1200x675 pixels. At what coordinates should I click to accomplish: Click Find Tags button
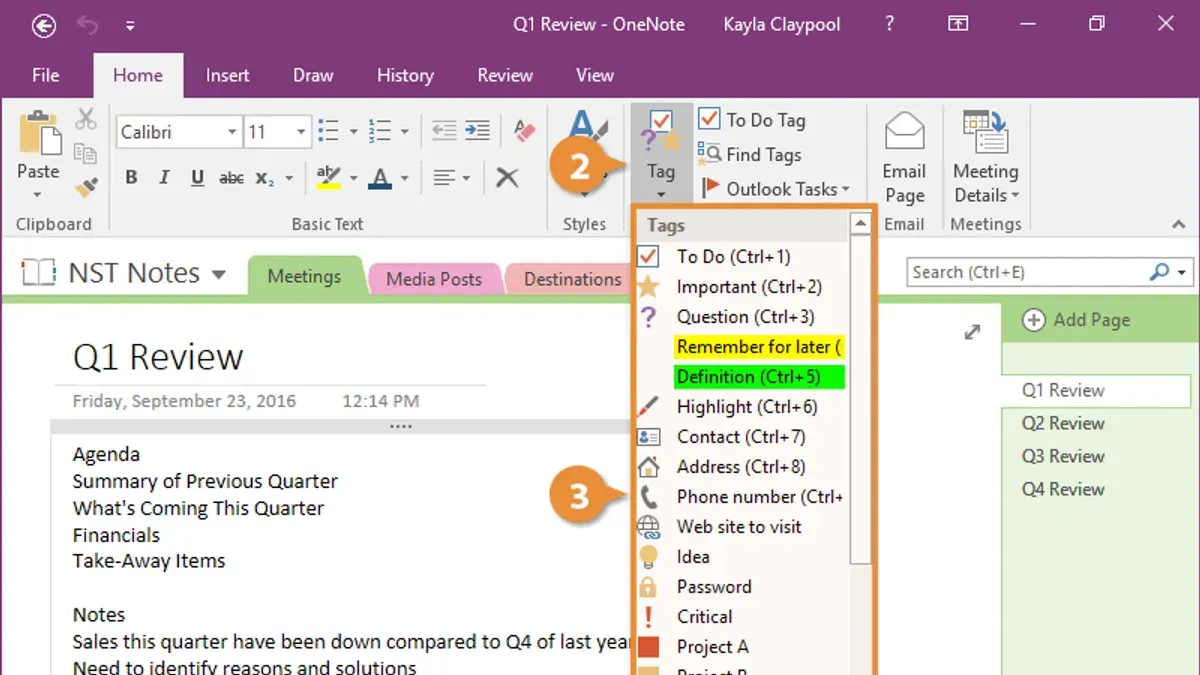(x=750, y=154)
